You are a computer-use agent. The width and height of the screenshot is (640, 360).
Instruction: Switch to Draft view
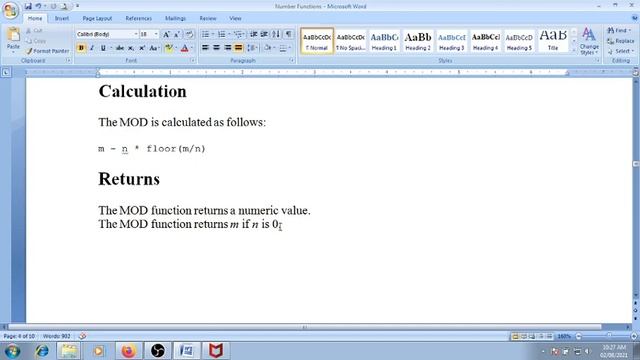click(x=549, y=336)
